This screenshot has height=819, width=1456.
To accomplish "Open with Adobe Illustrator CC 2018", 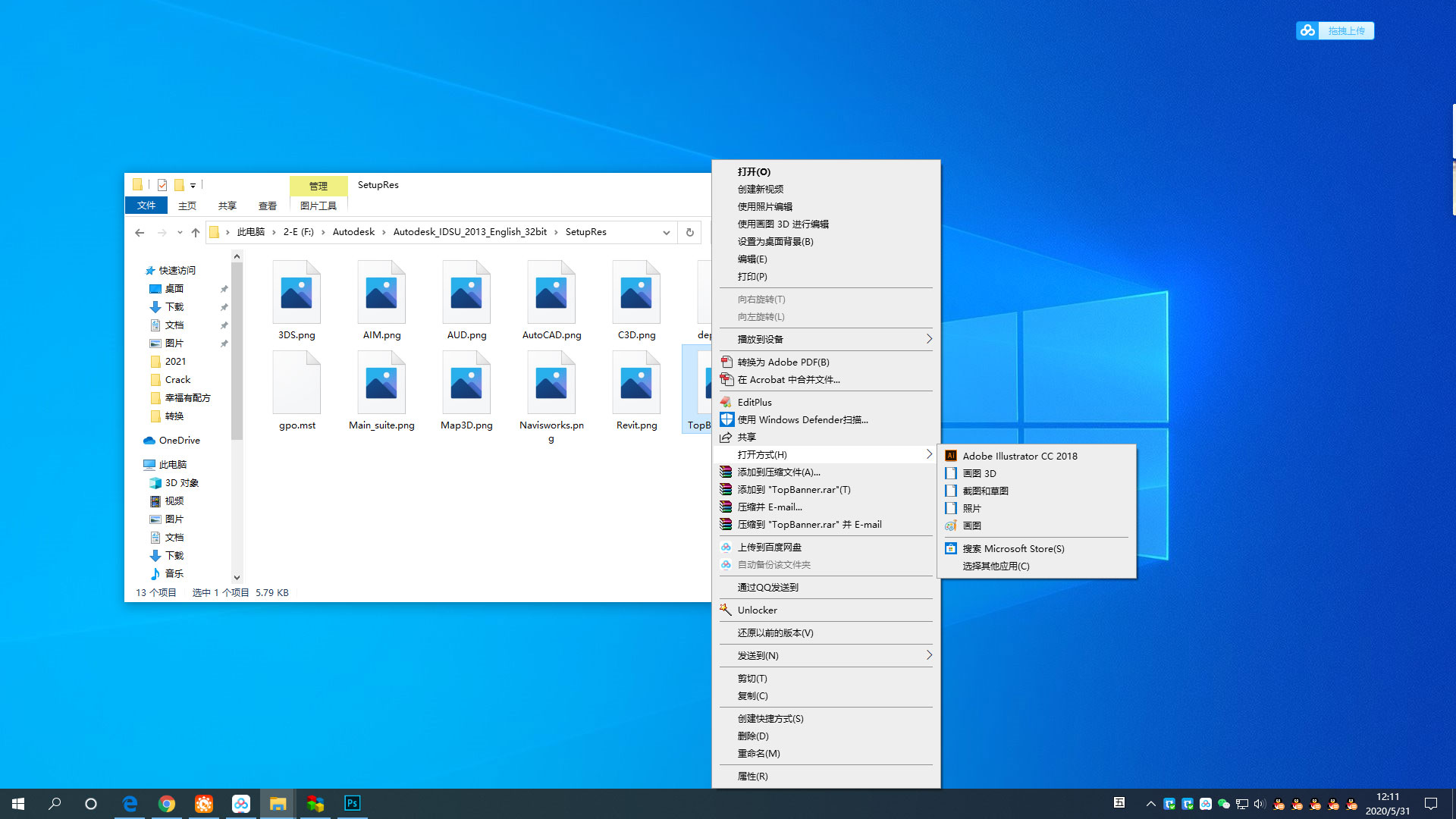I will (x=1019, y=456).
